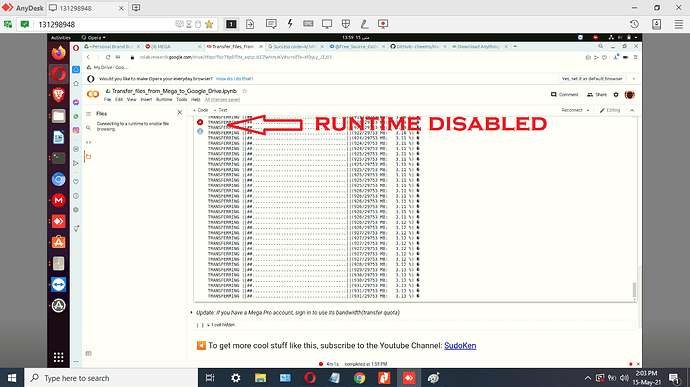Image resolution: width=690 pixels, height=387 pixels.
Task: Click the AnyDesk favorite star icon
Action: tap(209, 24)
